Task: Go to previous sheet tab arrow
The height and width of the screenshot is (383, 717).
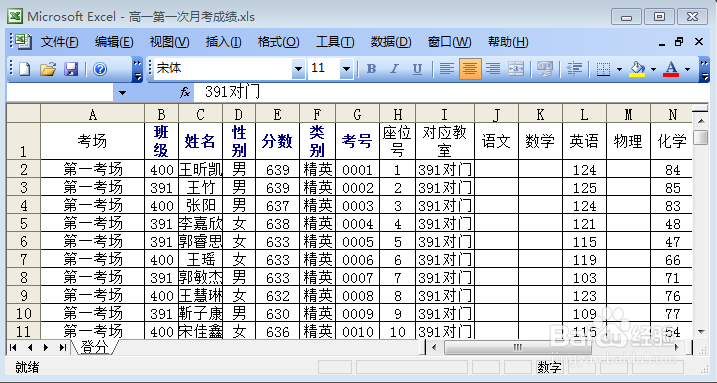Action: coord(30,347)
